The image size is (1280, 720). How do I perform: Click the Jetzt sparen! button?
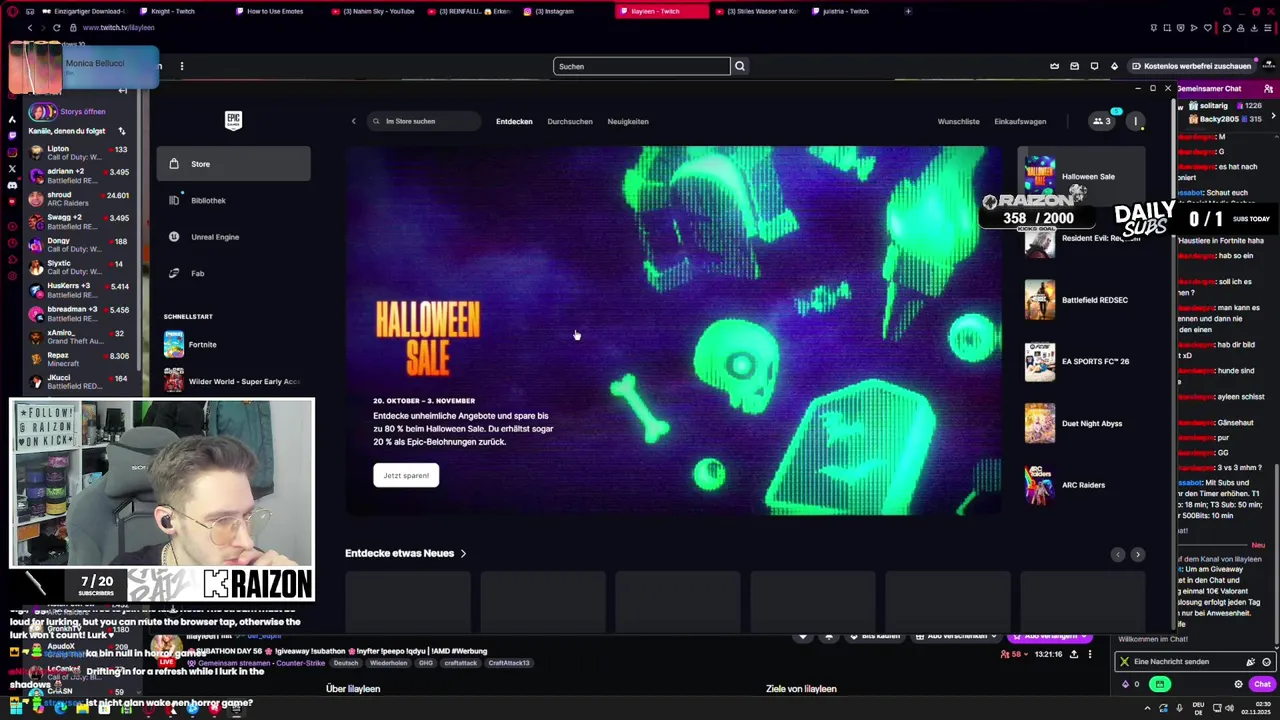pos(406,475)
